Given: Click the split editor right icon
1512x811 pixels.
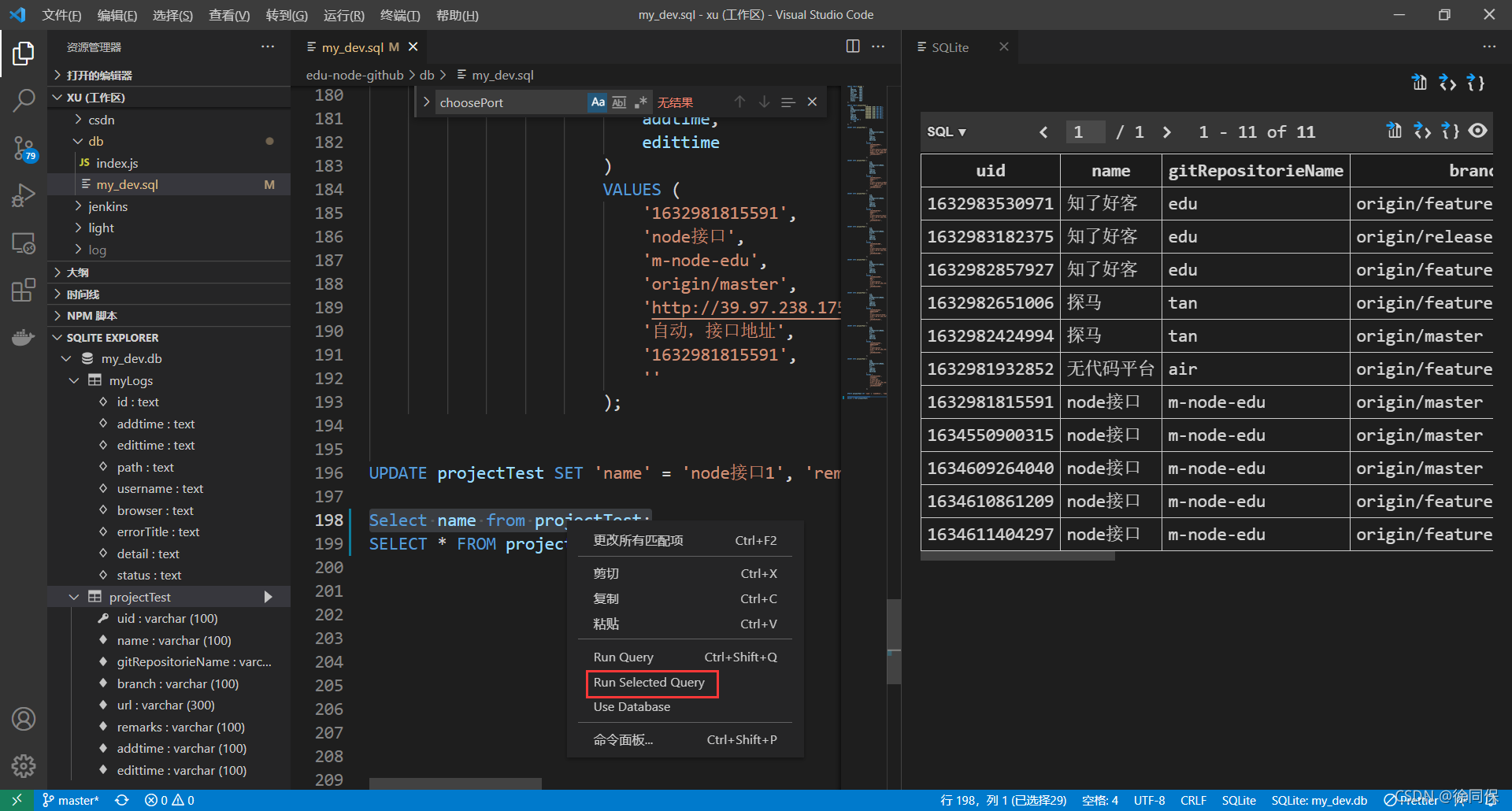Looking at the screenshot, I should pyautogui.click(x=853, y=46).
